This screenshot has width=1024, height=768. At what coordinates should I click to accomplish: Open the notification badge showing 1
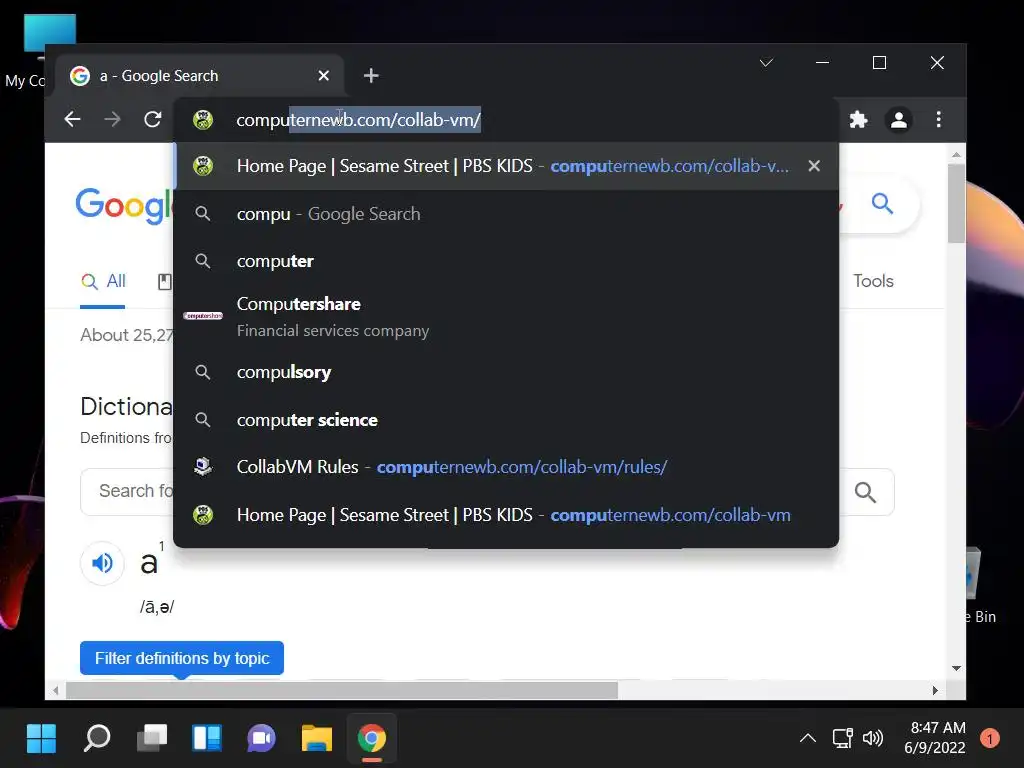[990, 738]
